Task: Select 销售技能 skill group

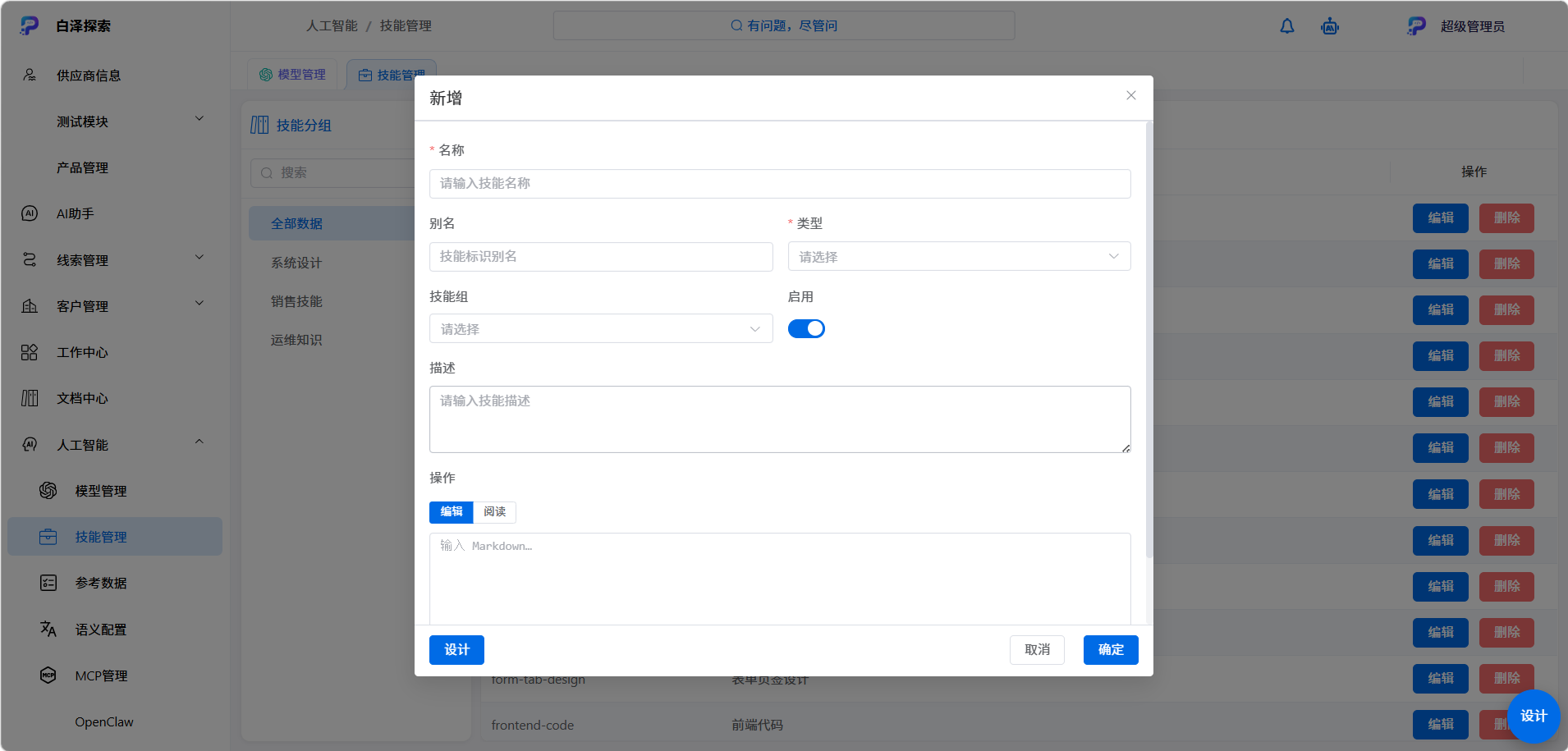Action: coord(296,301)
